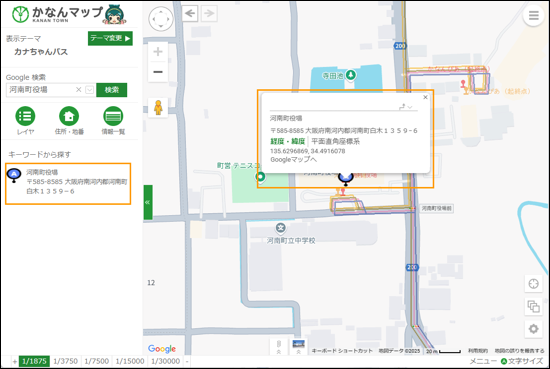
Task: Open the レイヤ layer list icon
Action: coord(25,116)
